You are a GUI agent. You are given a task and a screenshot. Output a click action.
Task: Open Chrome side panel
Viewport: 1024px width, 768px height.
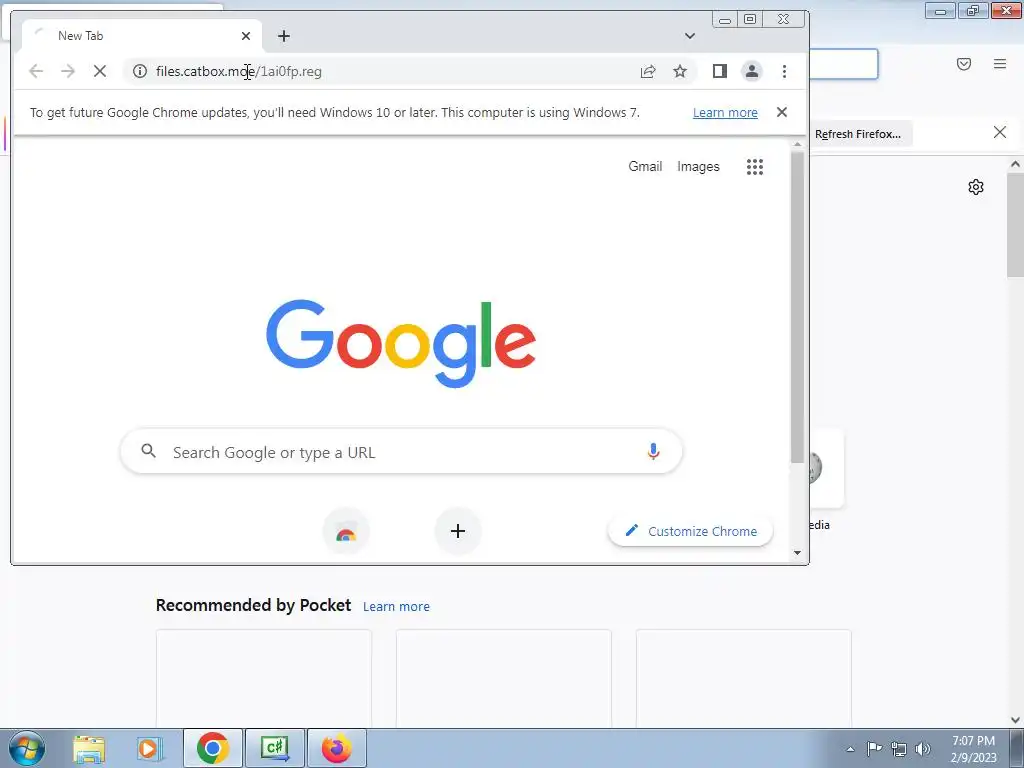720,71
